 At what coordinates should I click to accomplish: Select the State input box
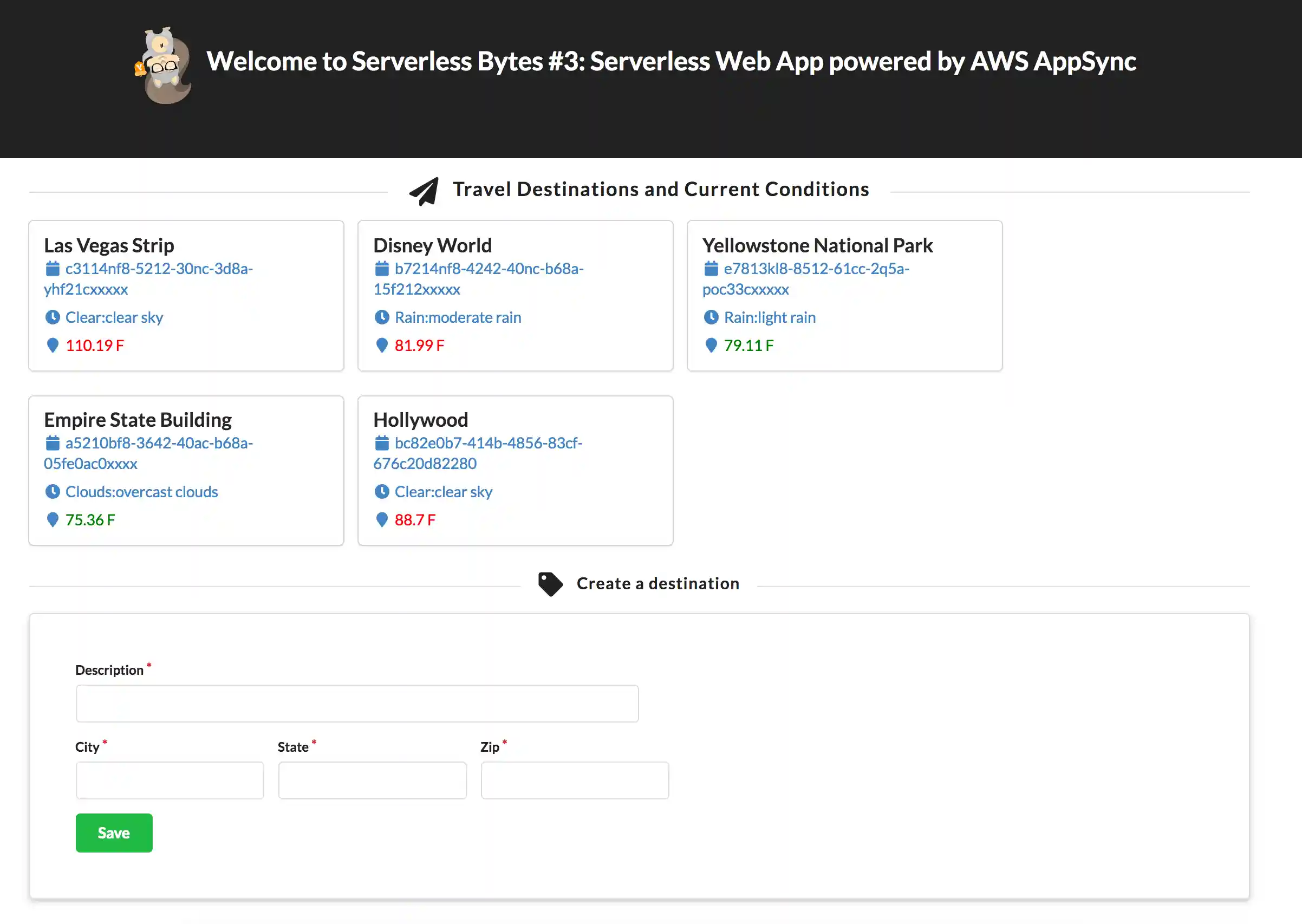372,780
